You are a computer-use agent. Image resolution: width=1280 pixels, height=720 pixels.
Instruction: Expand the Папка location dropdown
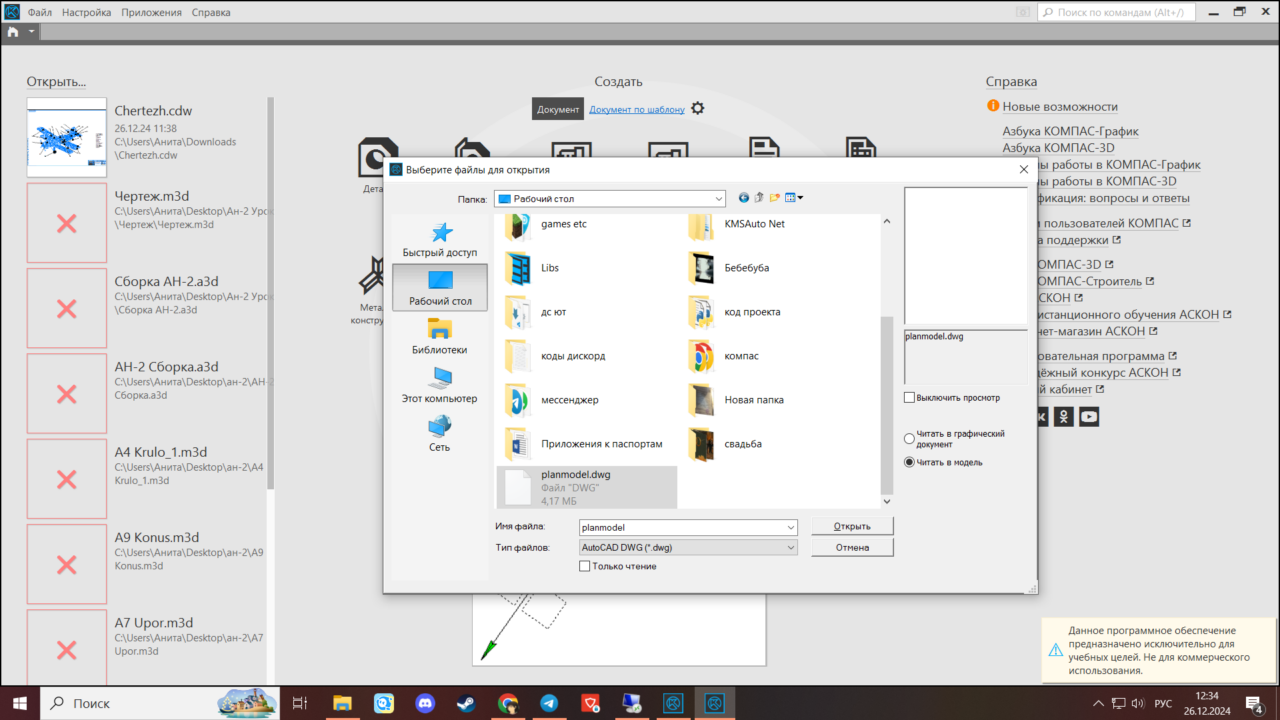pos(718,199)
